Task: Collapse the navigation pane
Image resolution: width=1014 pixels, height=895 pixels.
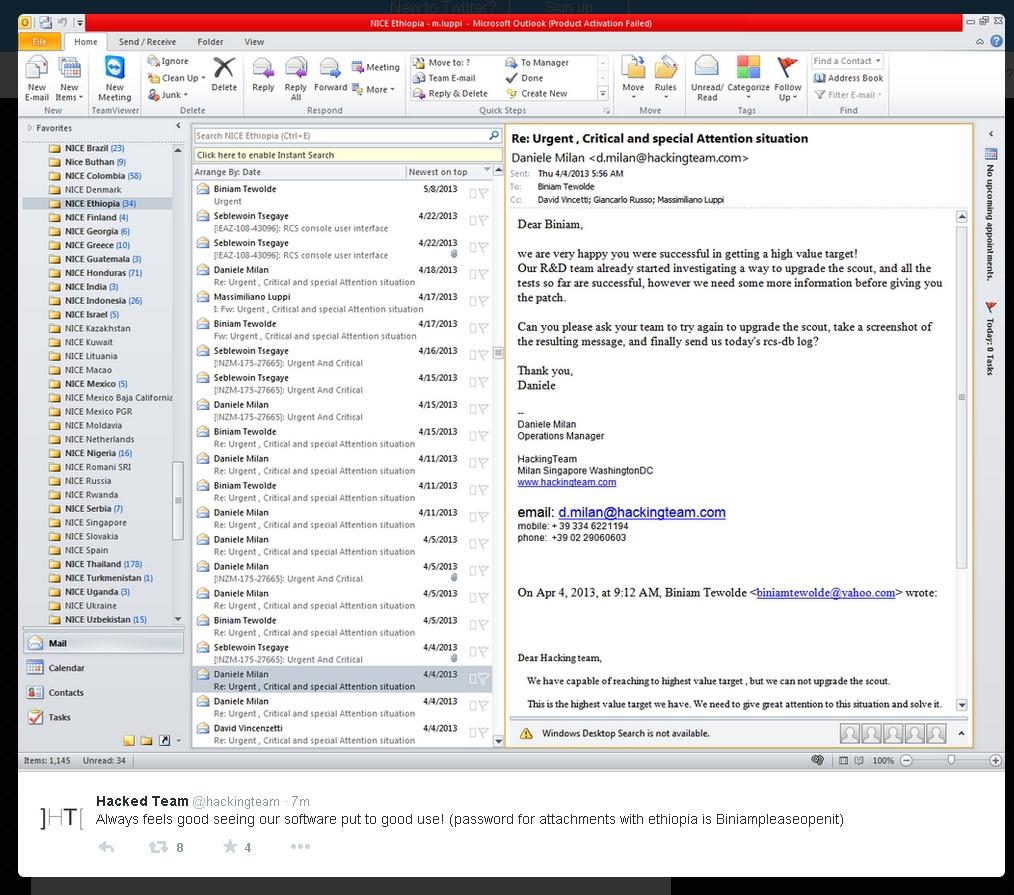Action: [x=178, y=126]
